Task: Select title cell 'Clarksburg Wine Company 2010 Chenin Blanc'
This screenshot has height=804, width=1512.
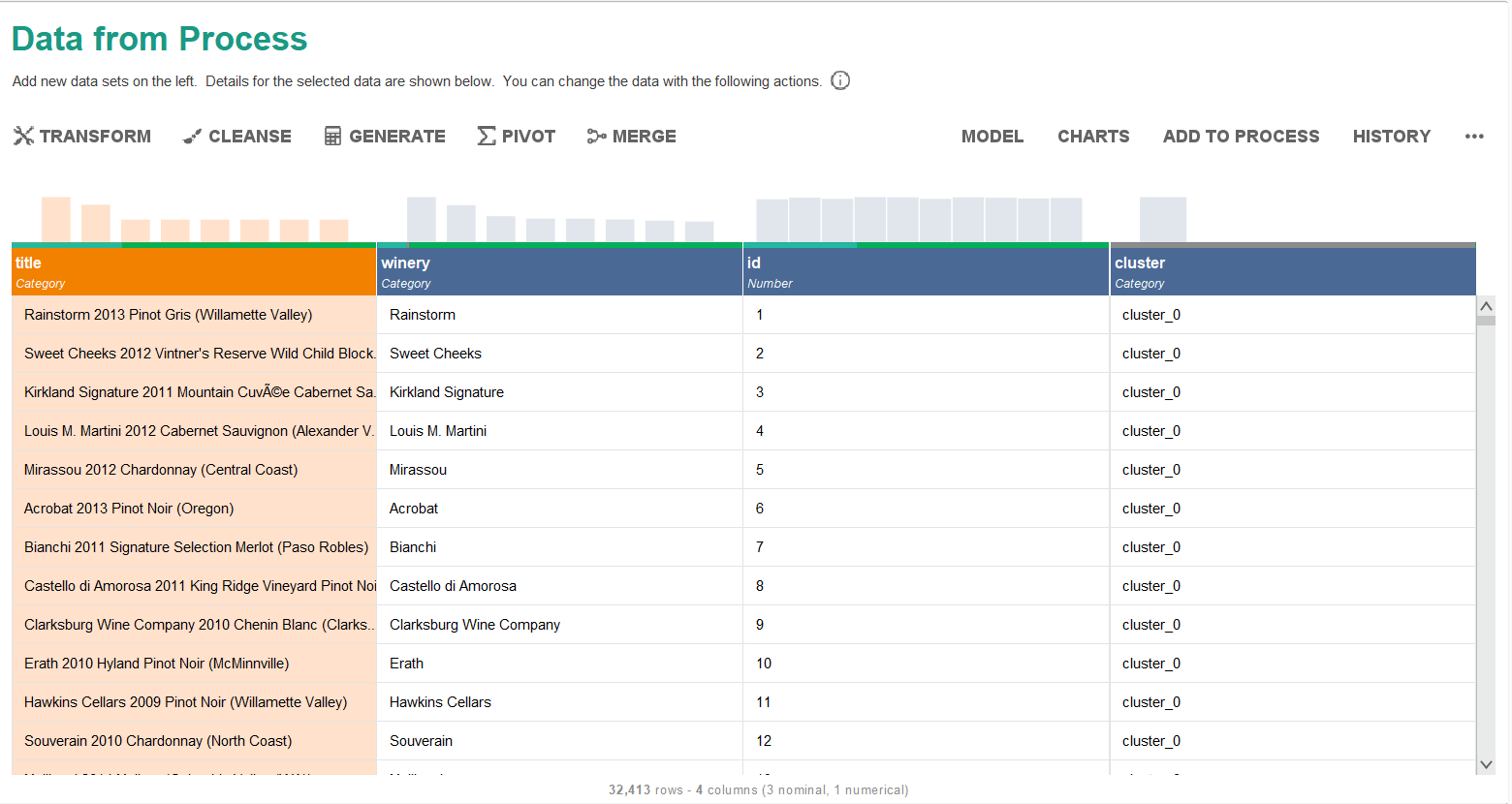Action: tap(194, 625)
